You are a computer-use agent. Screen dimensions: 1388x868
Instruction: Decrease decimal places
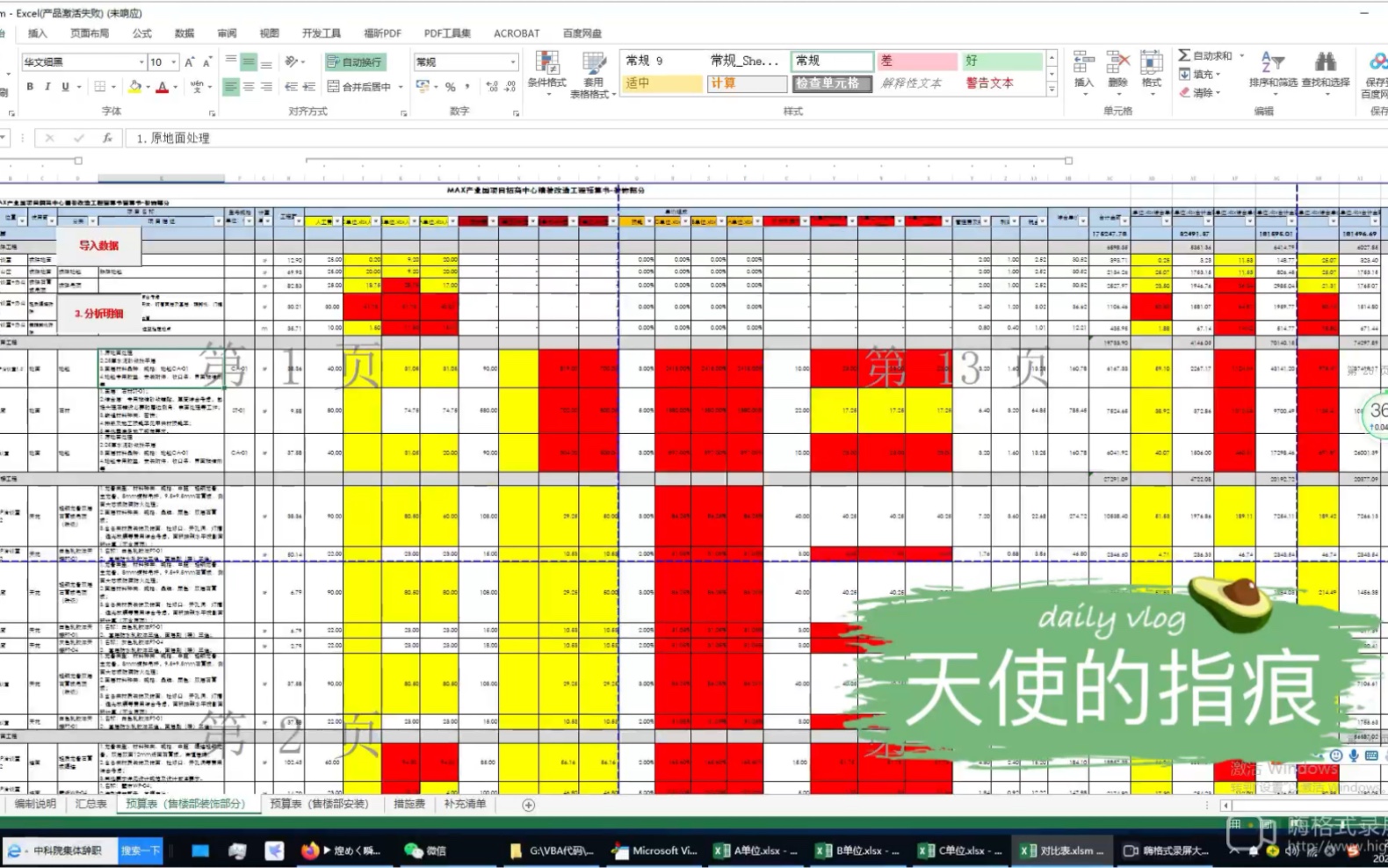[x=510, y=87]
